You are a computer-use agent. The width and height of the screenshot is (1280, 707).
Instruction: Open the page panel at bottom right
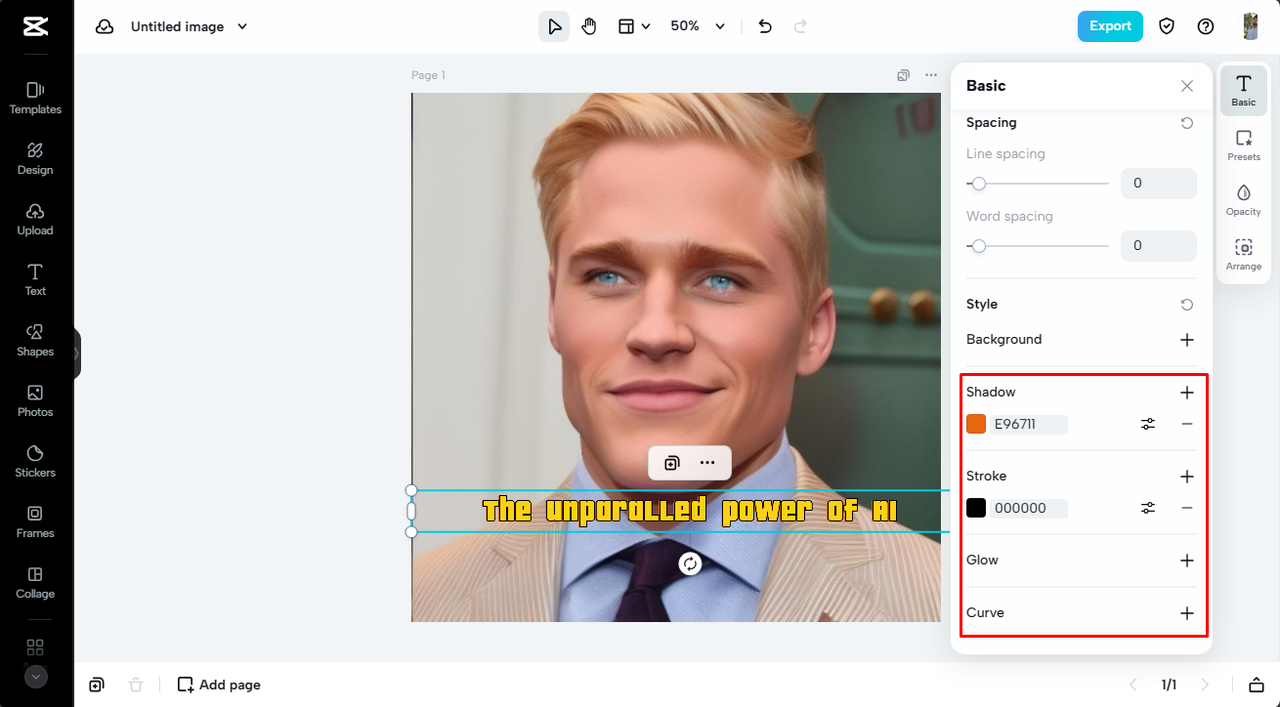pos(1256,685)
